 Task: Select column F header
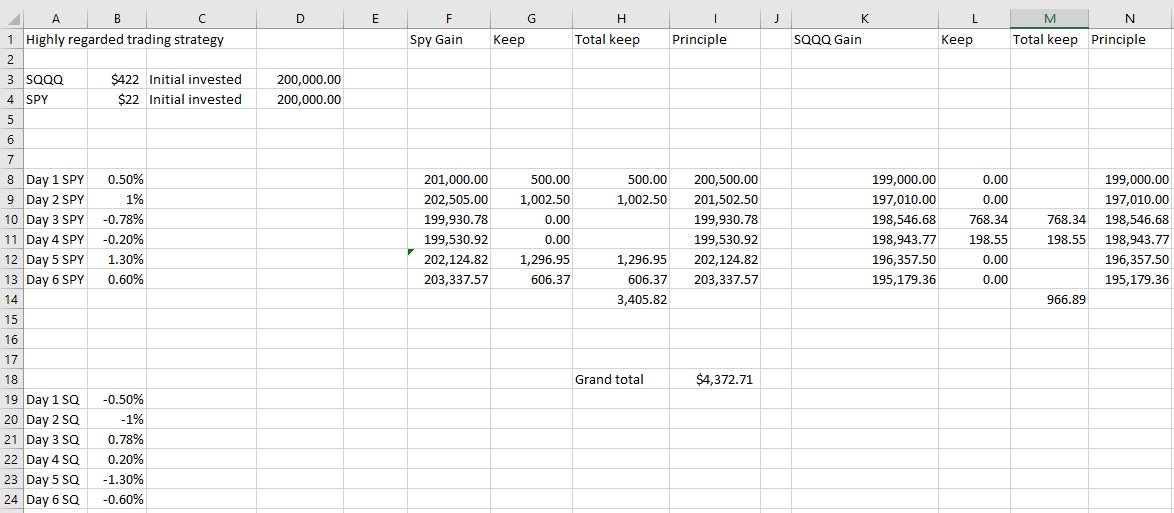point(448,19)
